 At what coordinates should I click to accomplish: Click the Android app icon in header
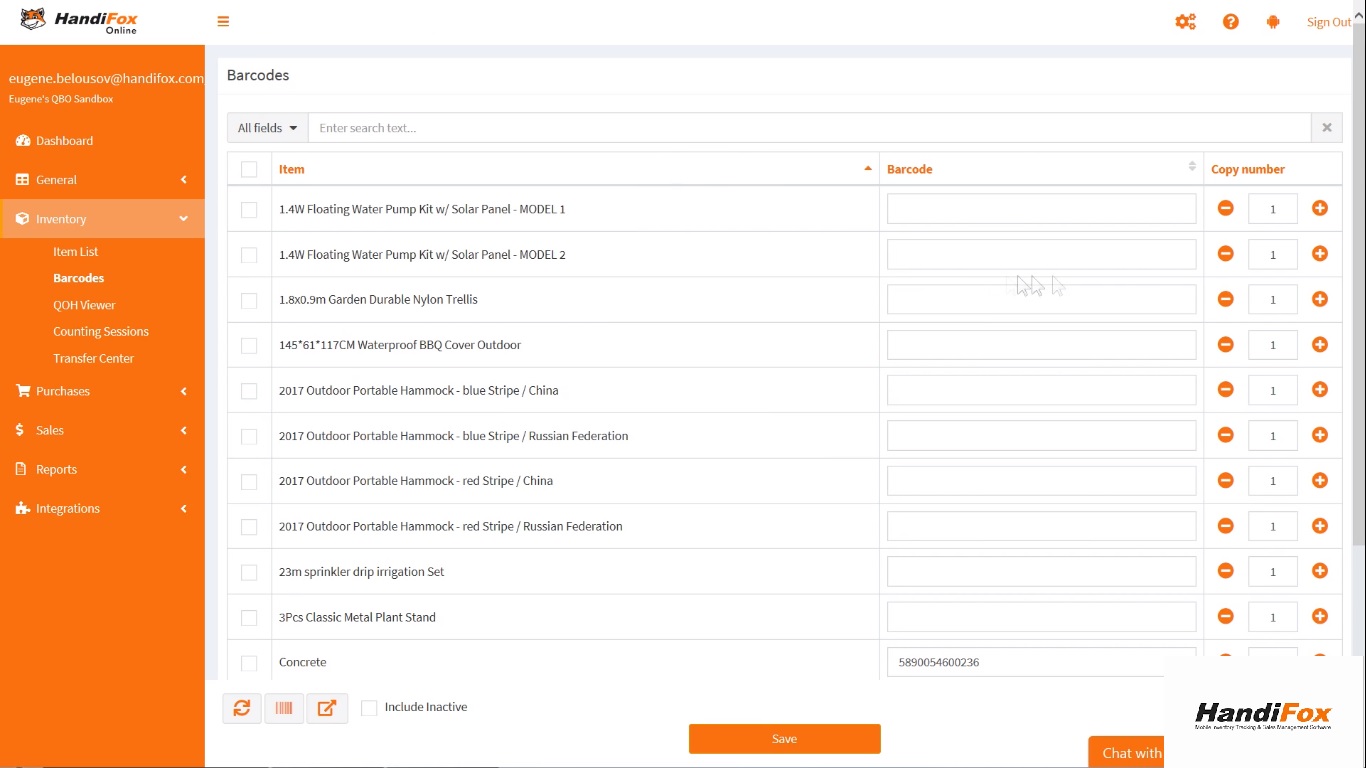click(1273, 21)
